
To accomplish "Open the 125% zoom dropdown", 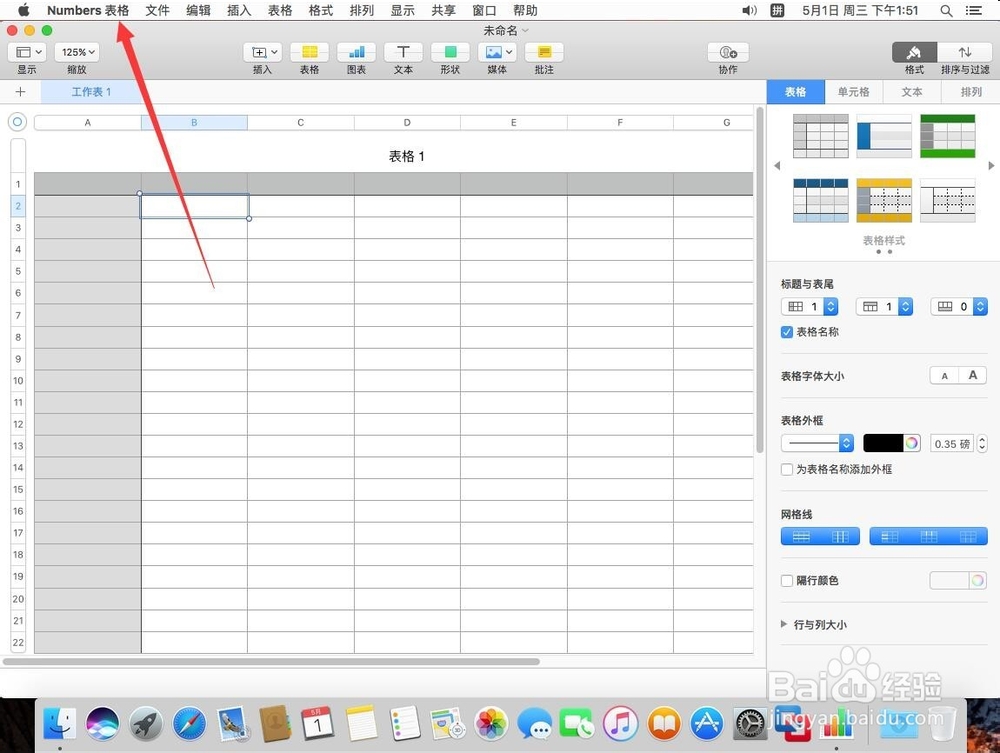I will point(77,51).
